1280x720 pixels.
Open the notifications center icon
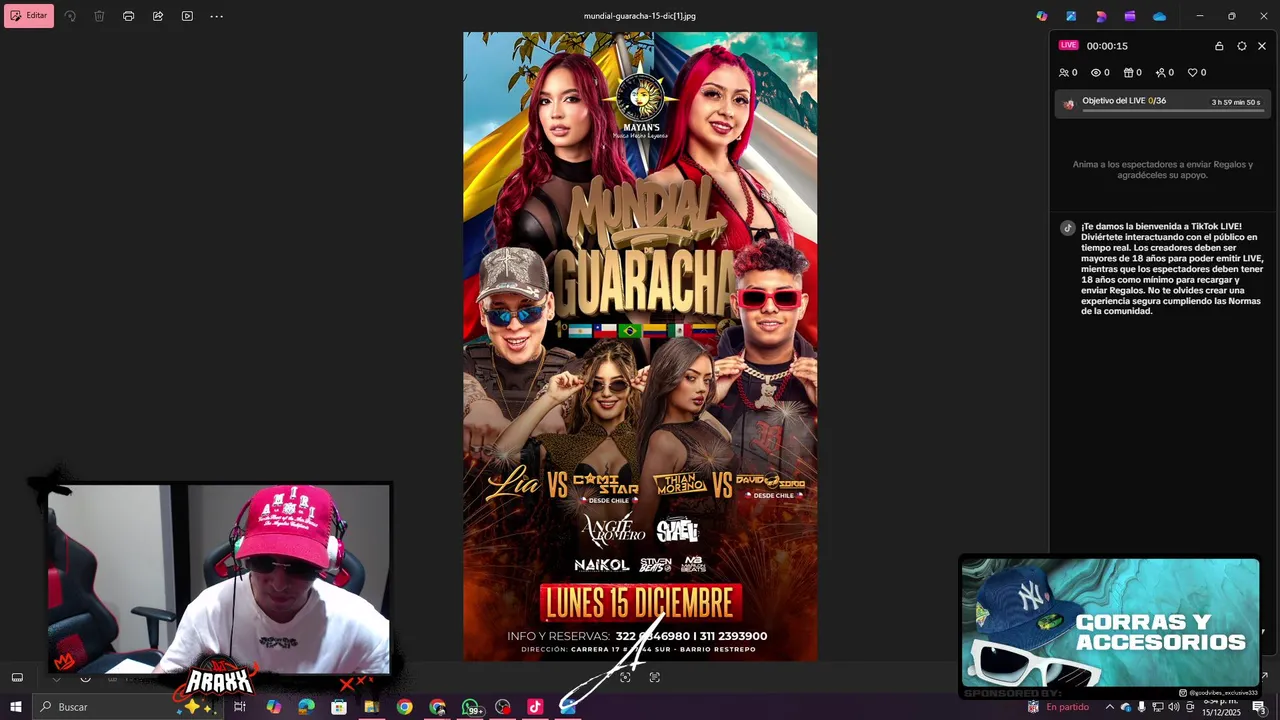click(1259, 707)
